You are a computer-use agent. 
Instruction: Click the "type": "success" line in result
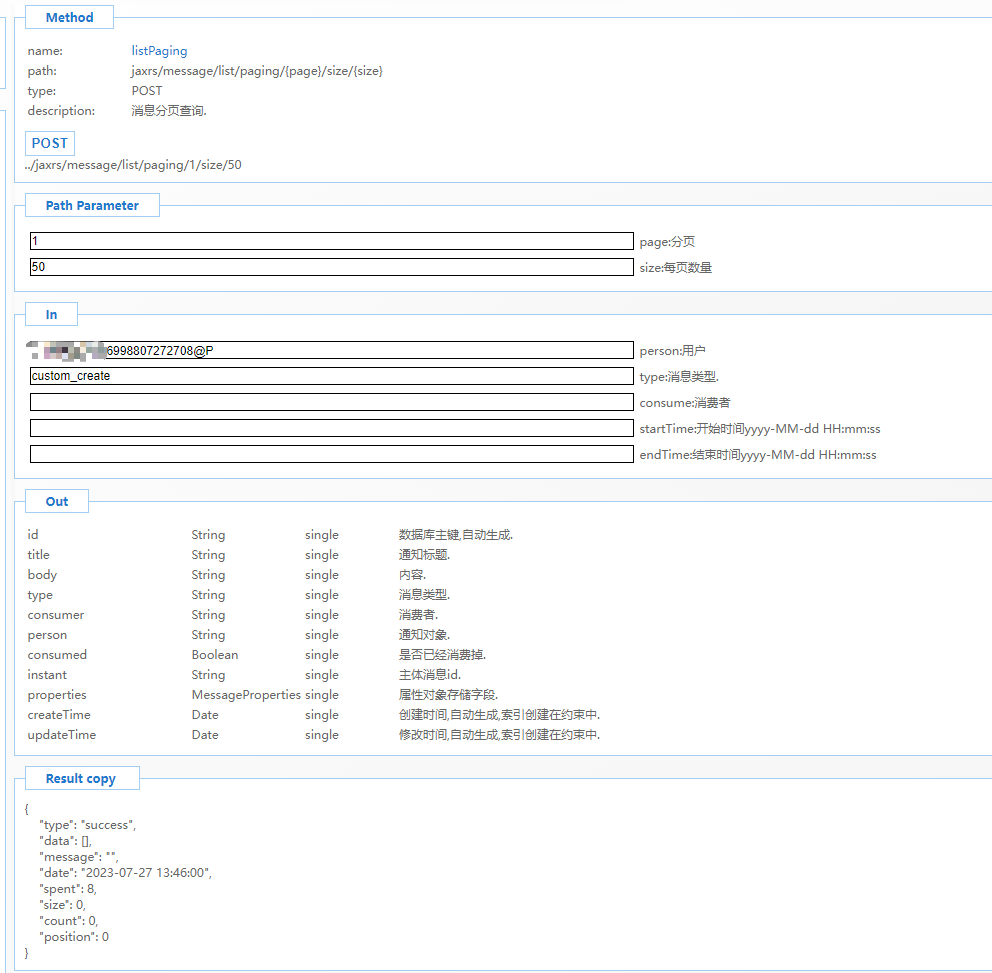point(87,825)
